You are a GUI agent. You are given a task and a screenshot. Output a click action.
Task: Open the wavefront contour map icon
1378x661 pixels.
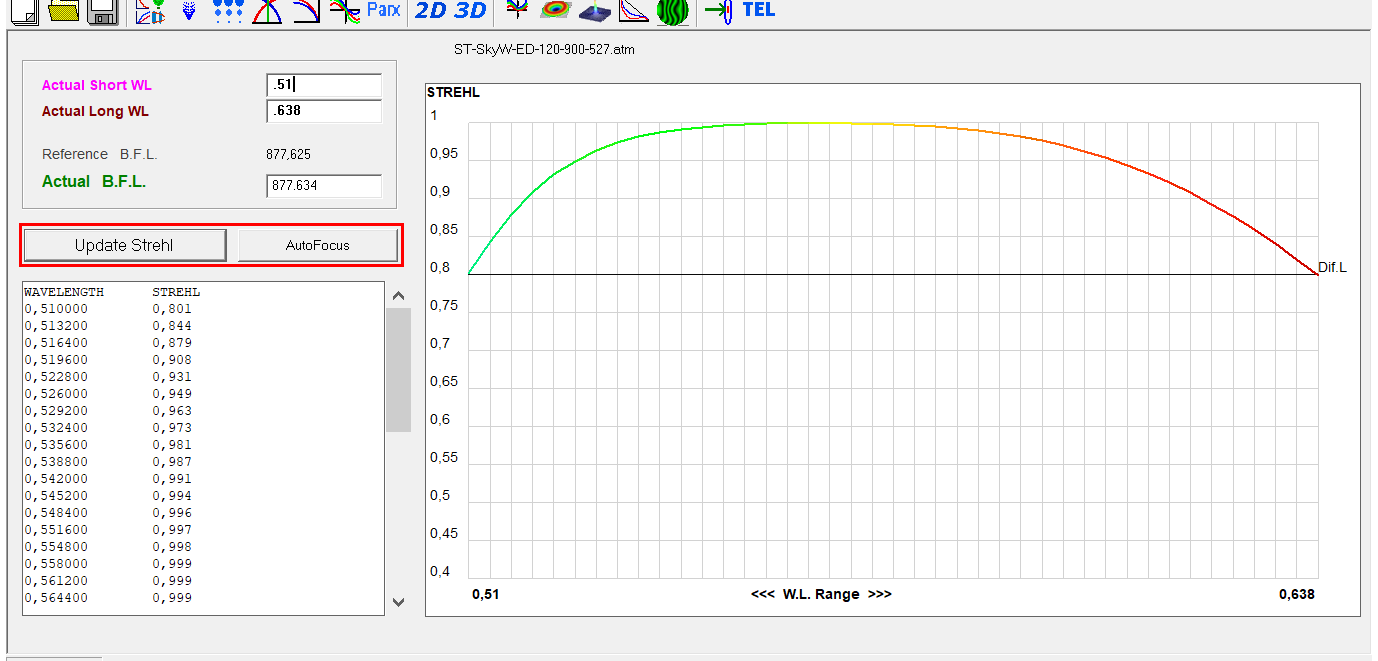tap(554, 11)
